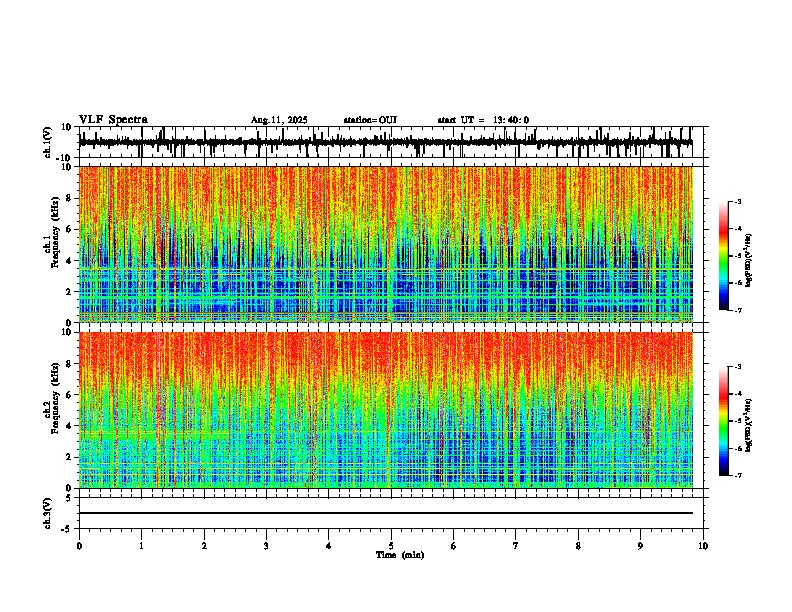The image size is (792, 612).
Task: Click the "-10" tick on ch.1(V) axis
Action: pos(65,158)
